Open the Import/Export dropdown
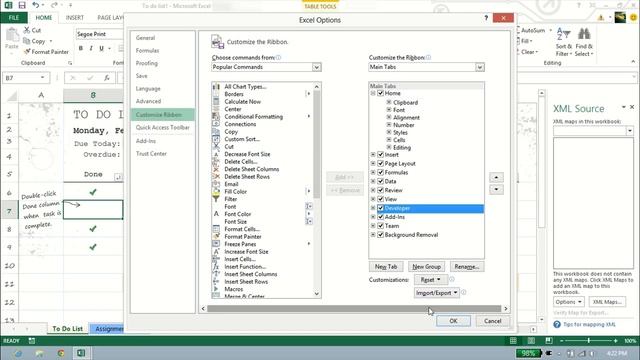 [x=436, y=293]
